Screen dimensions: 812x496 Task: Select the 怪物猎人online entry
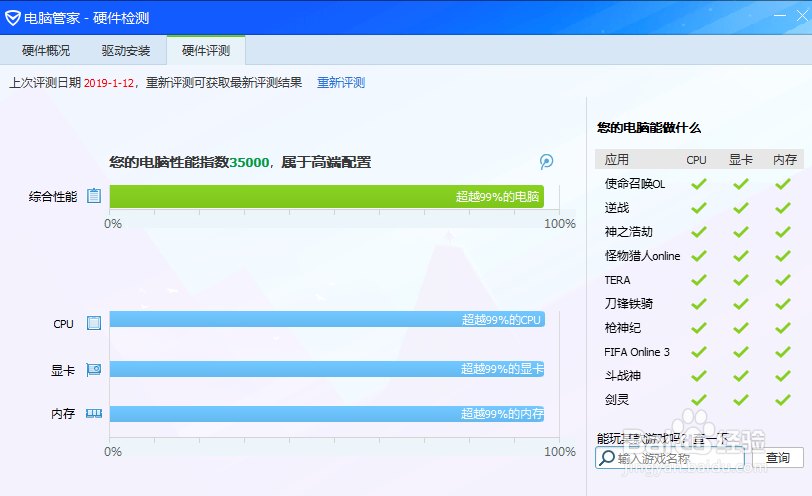pyautogui.click(x=642, y=256)
